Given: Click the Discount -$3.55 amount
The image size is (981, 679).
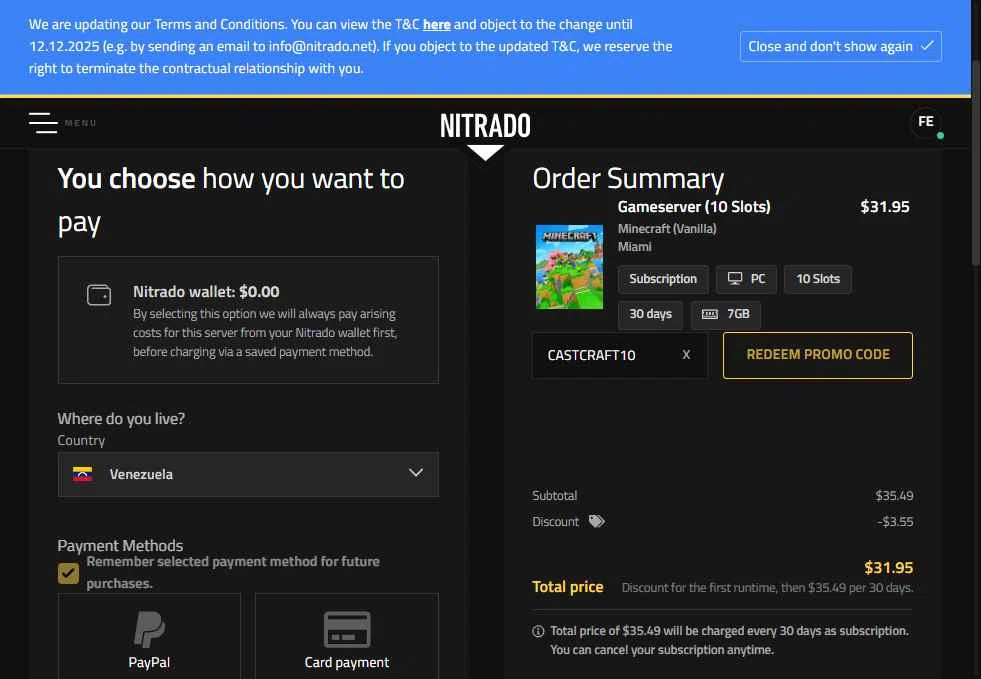Looking at the screenshot, I should (x=895, y=521).
